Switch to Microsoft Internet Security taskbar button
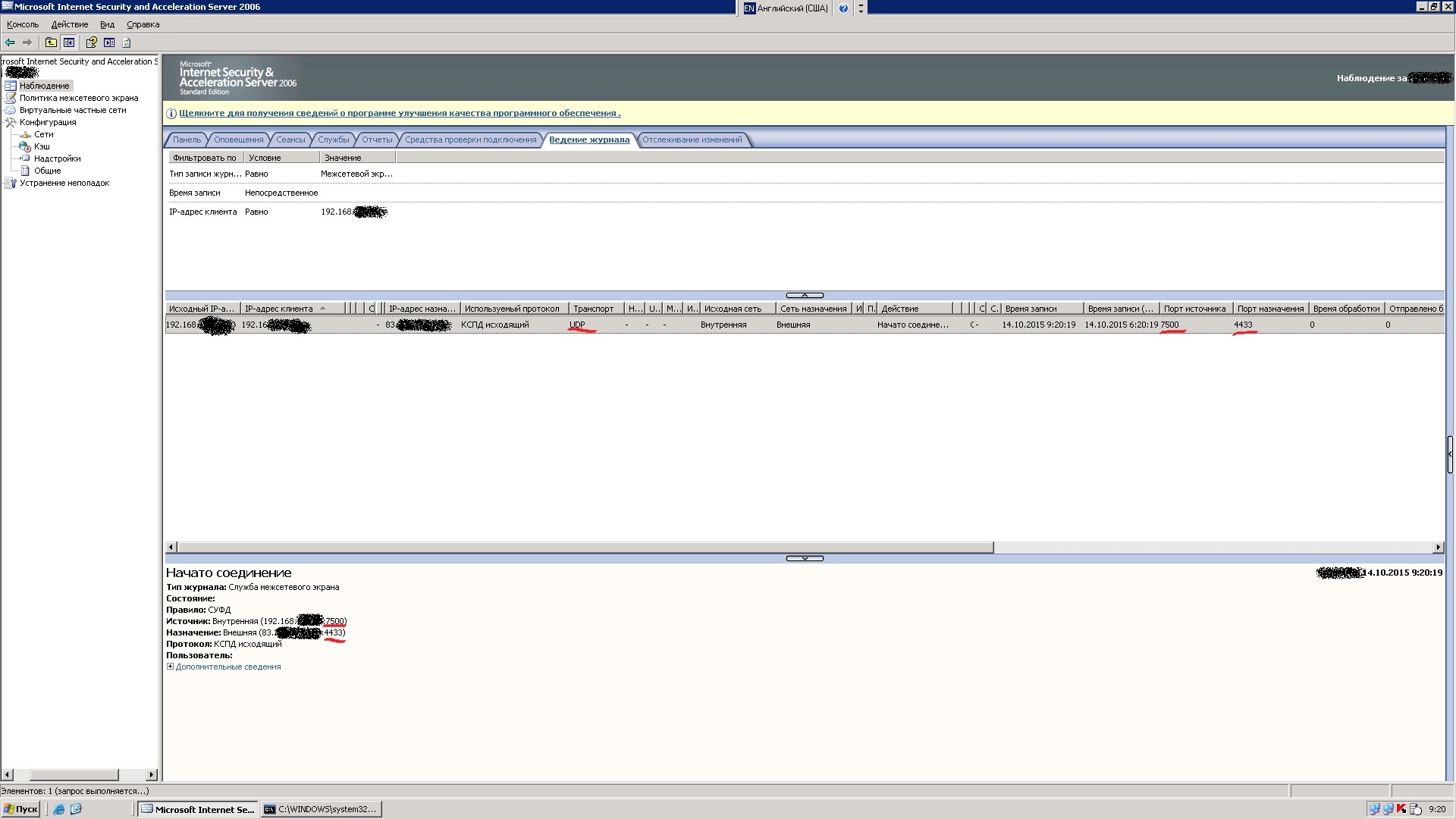 [x=199, y=809]
